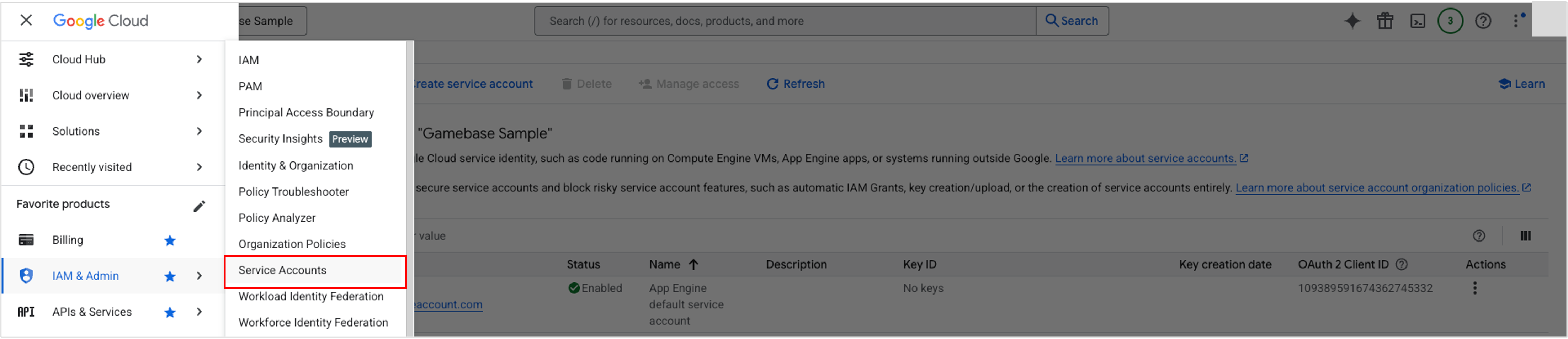Select Identity & Organization

pyautogui.click(x=296, y=165)
